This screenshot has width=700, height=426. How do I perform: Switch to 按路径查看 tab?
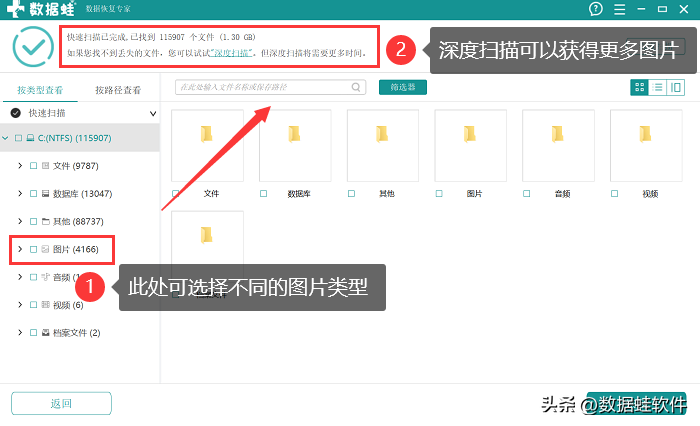tap(118, 90)
